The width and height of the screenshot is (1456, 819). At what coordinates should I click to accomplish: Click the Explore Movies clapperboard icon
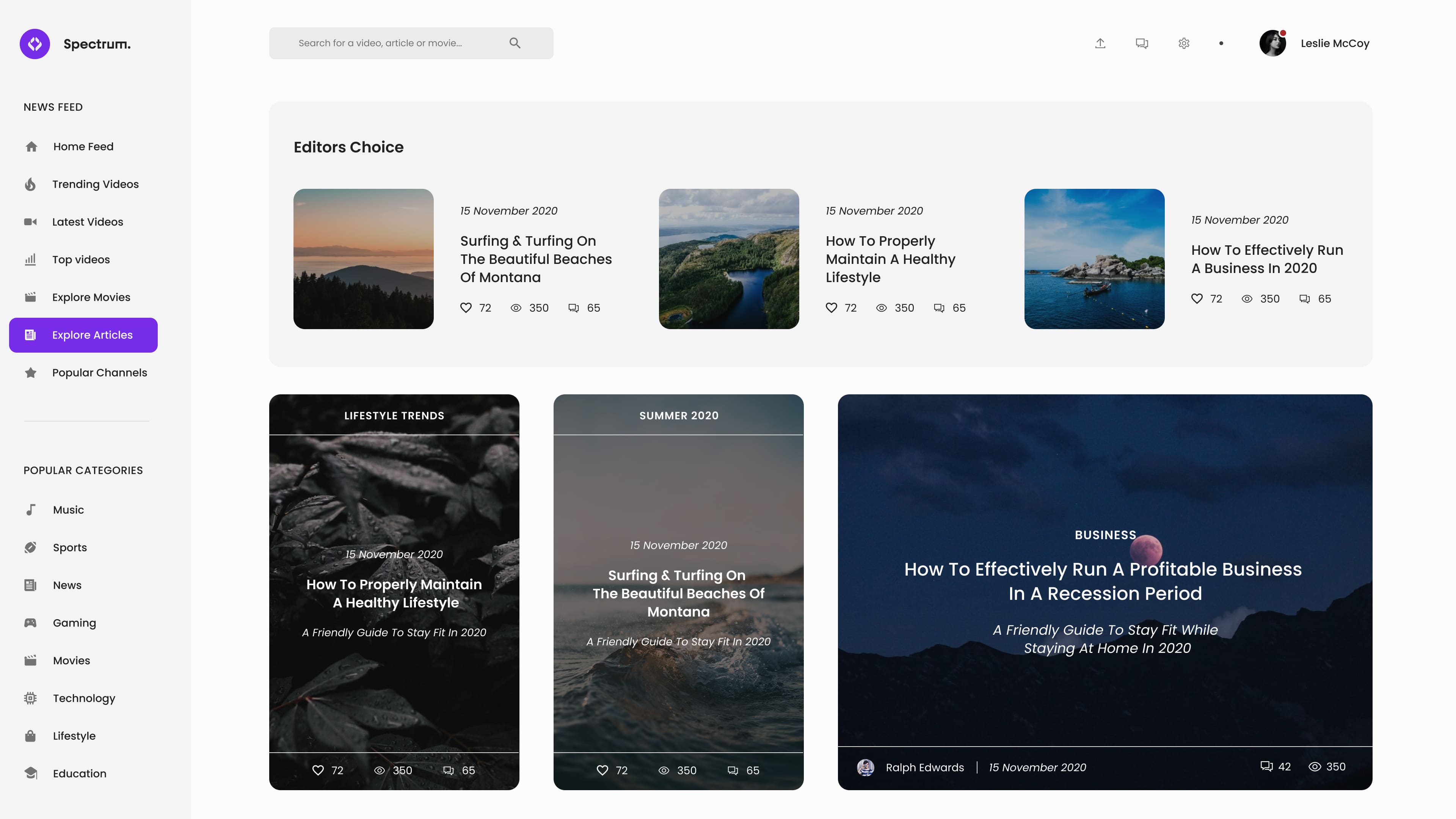click(x=30, y=297)
